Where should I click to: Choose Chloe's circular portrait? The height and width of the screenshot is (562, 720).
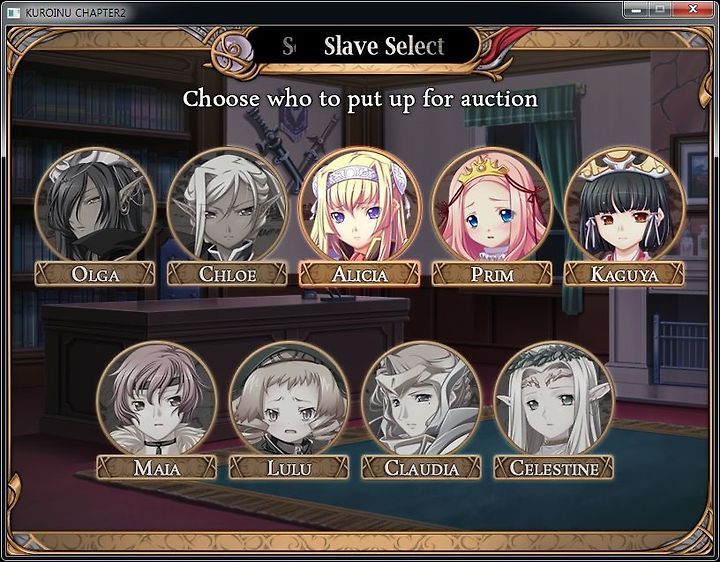click(228, 205)
